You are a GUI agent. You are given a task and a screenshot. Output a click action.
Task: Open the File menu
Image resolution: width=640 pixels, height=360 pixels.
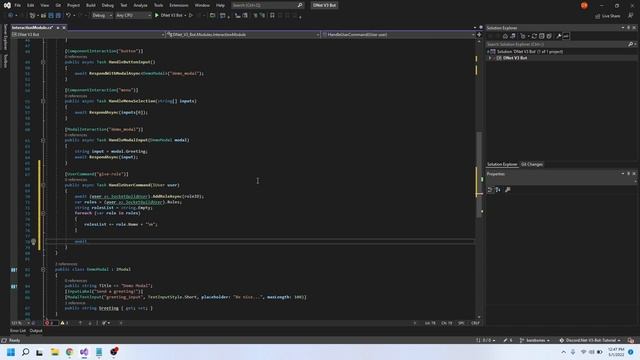coord(17,5)
